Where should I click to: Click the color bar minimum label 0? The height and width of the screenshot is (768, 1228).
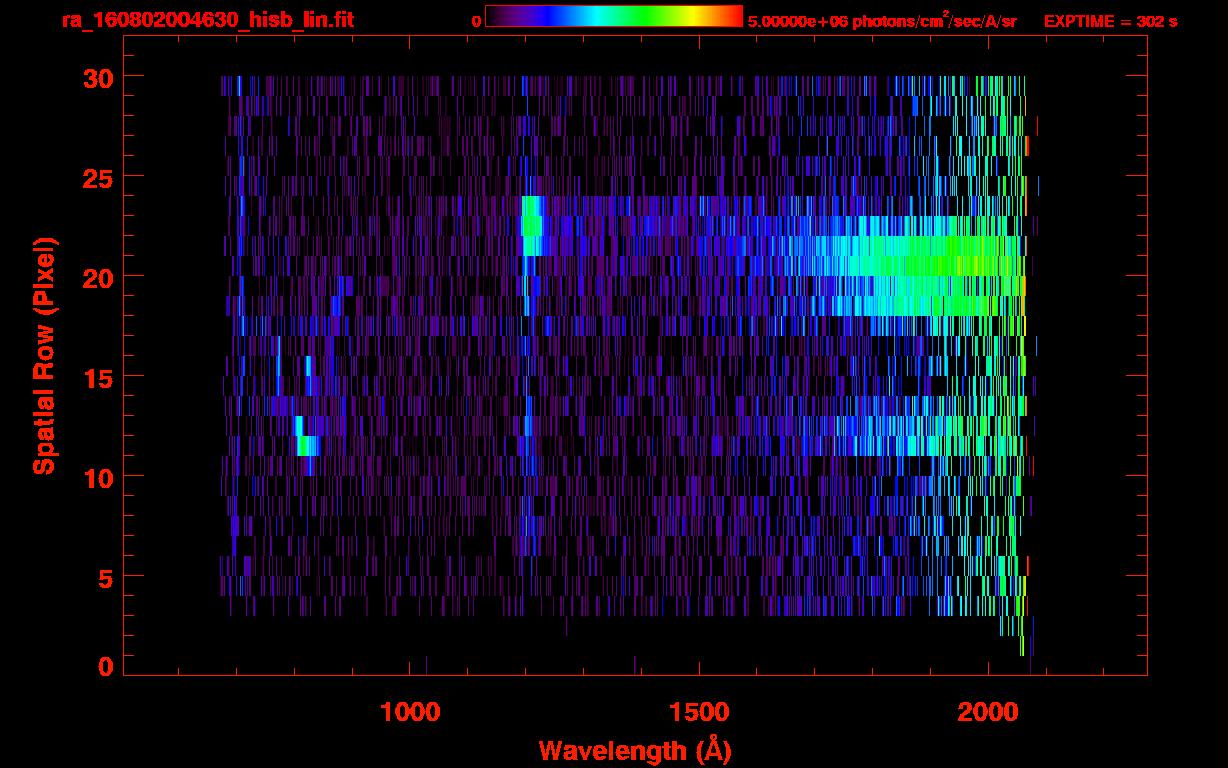(x=476, y=21)
